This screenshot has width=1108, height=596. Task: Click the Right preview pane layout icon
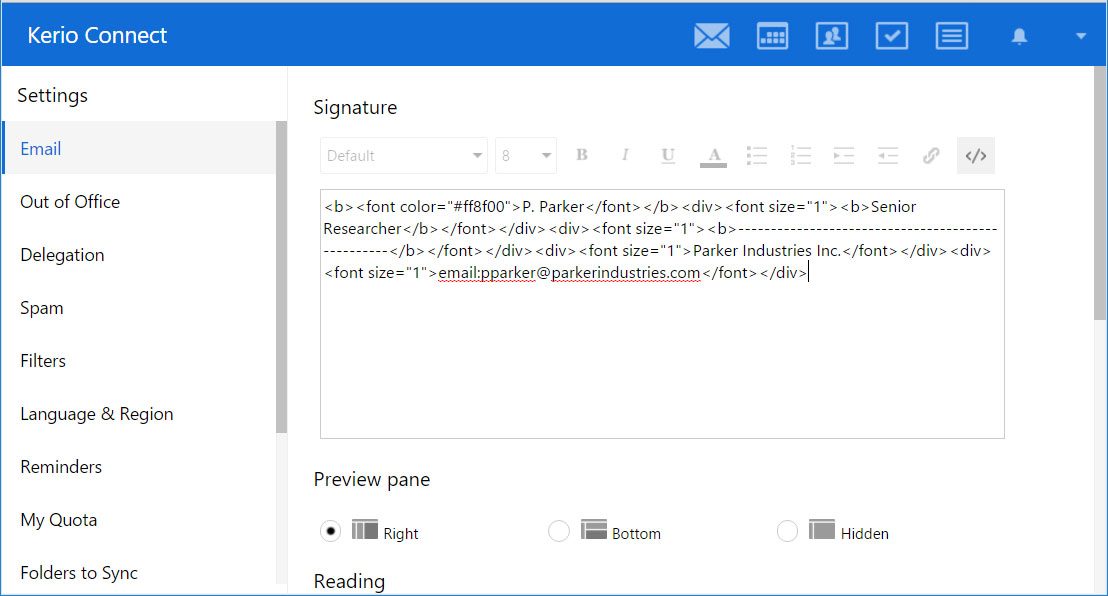click(x=365, y=530)
